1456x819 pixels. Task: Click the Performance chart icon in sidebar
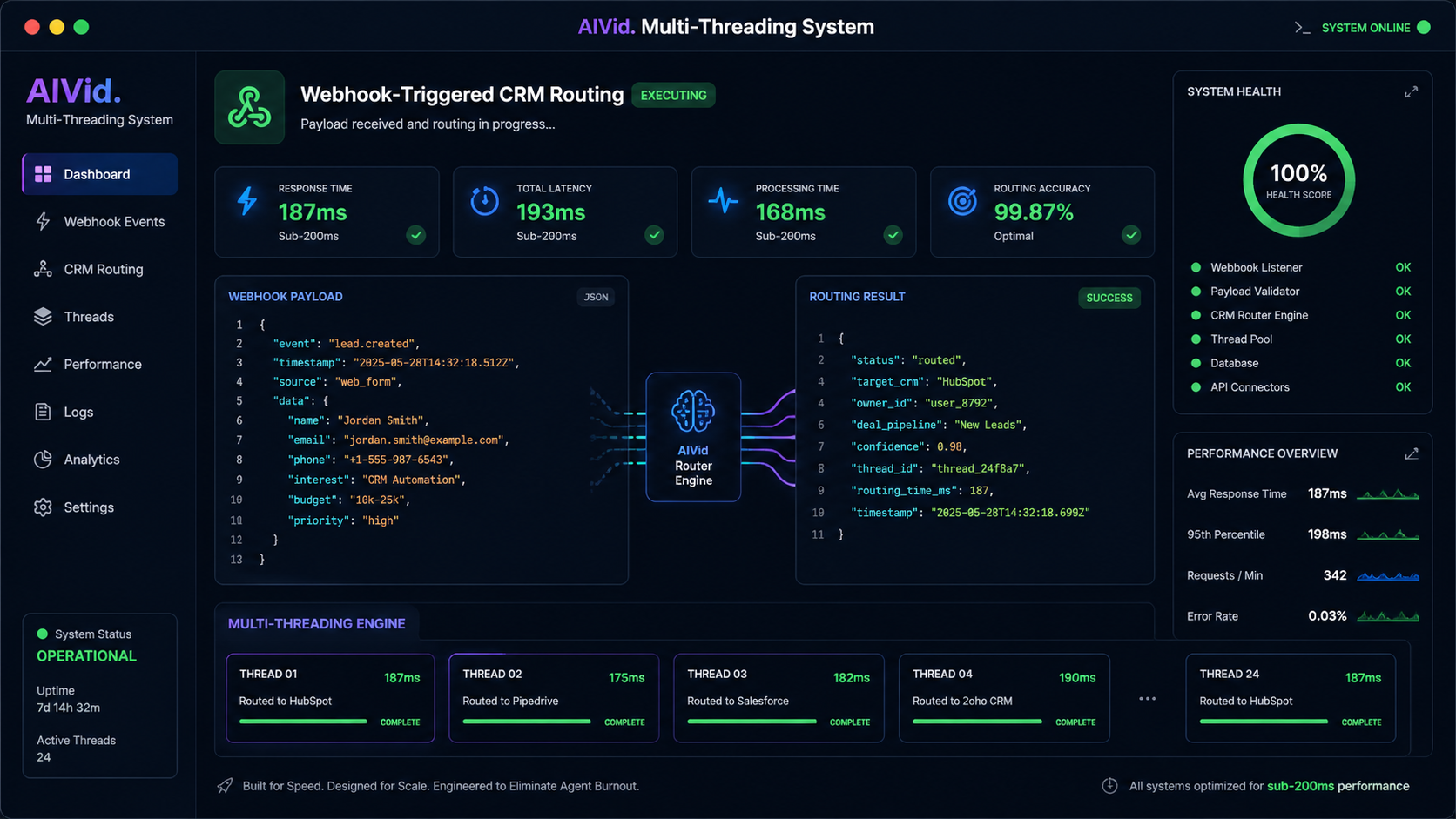coord(43,364)
